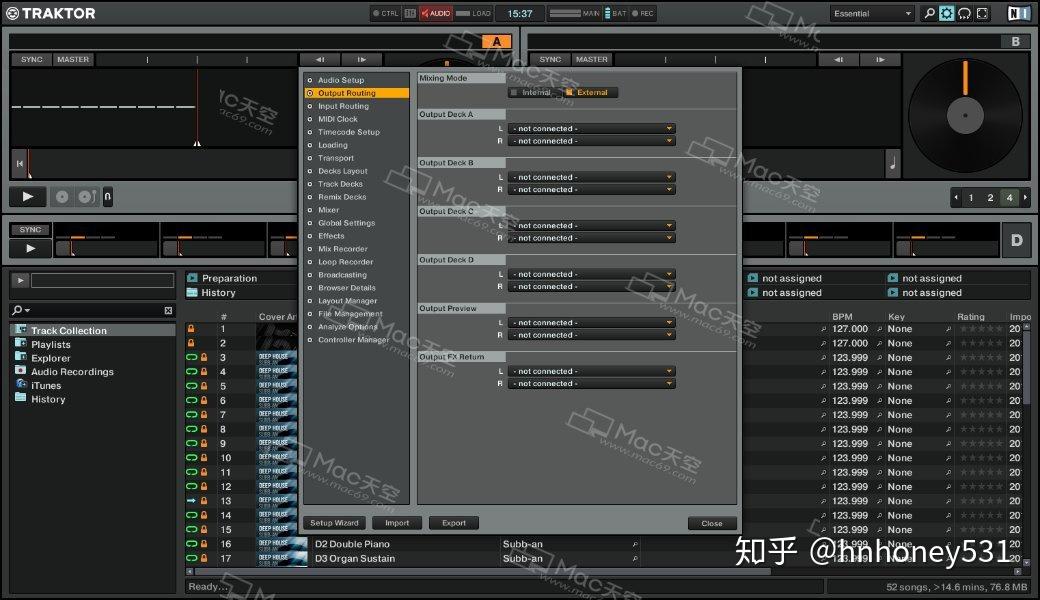Toggle the Deck A flux/magnet button
The image size is (1040, 600).
point(107,197)
